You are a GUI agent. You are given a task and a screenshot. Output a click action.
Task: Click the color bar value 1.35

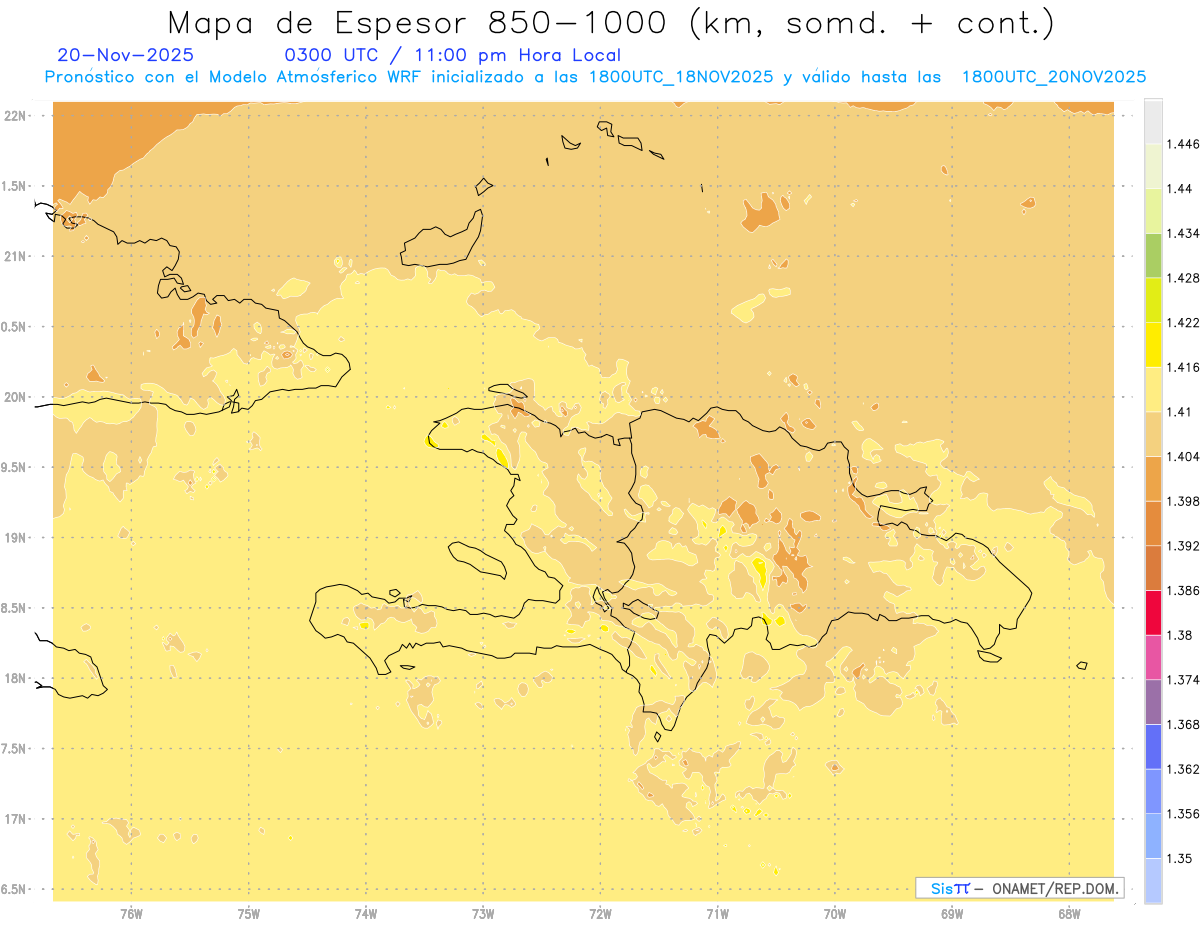tap(1182, 858)
